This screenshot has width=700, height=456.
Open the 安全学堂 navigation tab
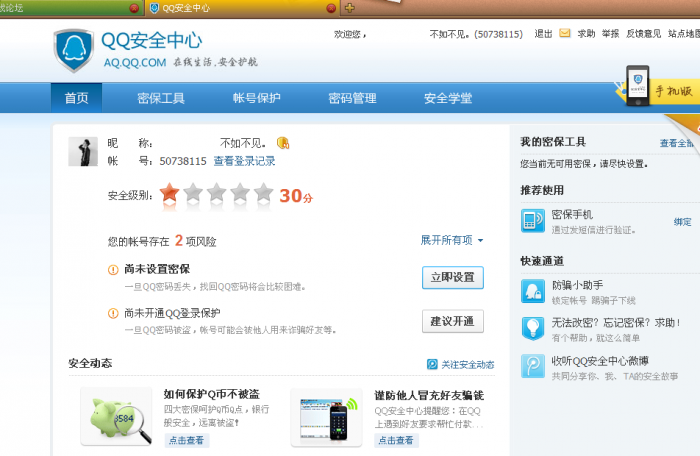pyautogui.click(x=448, y=98)
